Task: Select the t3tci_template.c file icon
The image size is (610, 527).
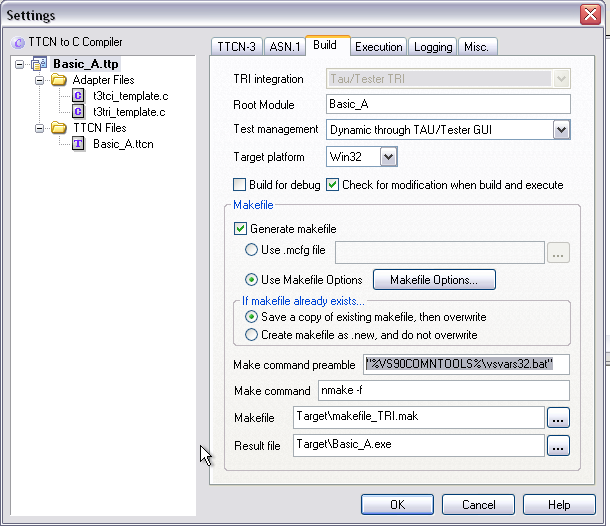Action: coord(79,96)
